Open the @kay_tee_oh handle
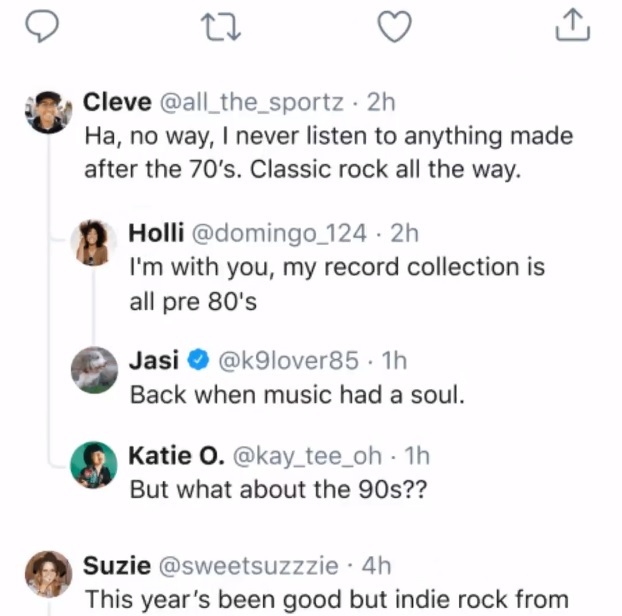 coord(307,456)
